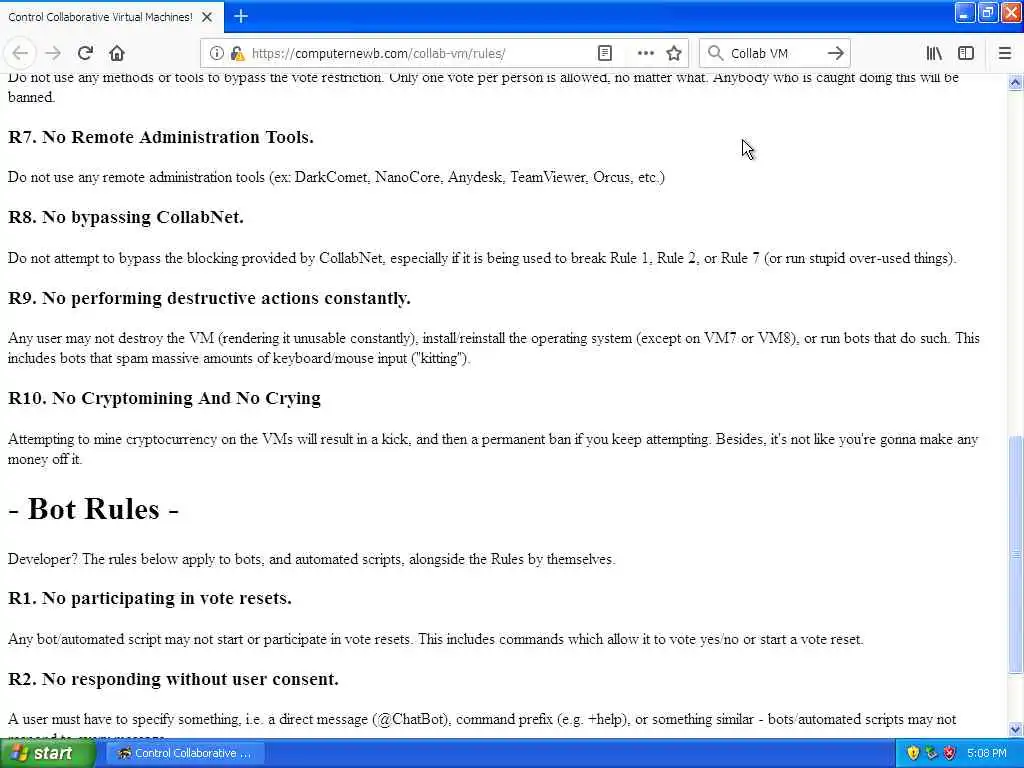Click heading R8. No bypassing CollabNet.
This screenshot has height=768, width=1024.
(x=125, y=217)
